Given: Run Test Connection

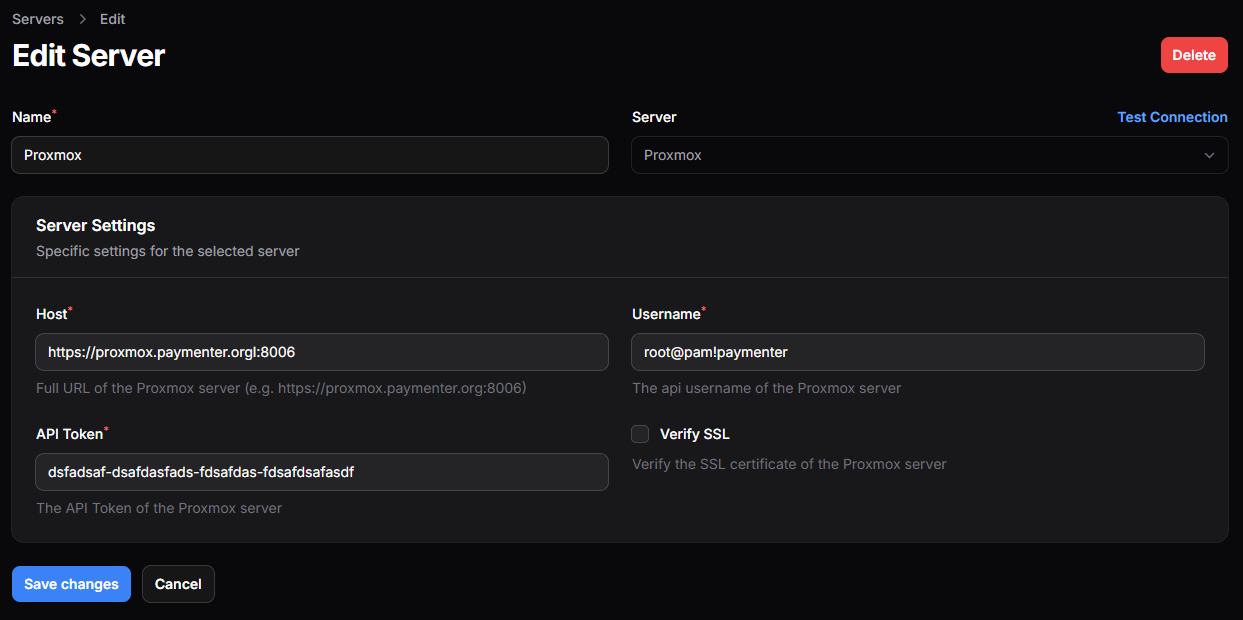Looking at the screenshot, I should (1172, 117).
